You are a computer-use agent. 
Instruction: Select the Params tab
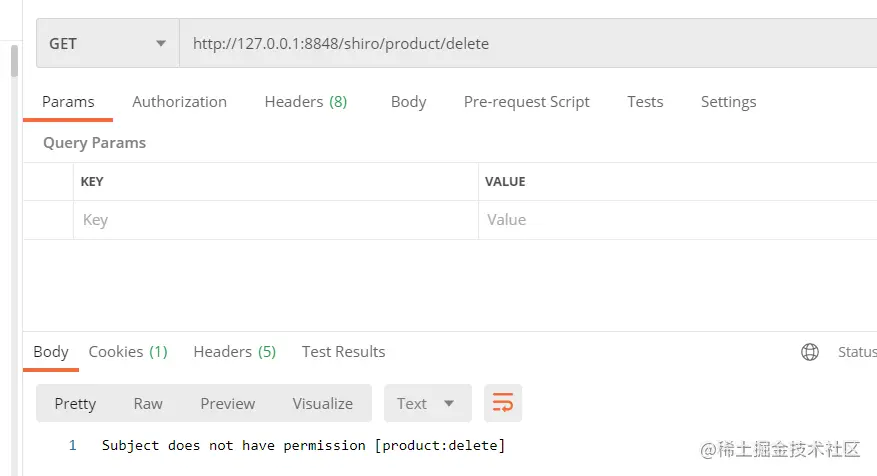(68, 102)
